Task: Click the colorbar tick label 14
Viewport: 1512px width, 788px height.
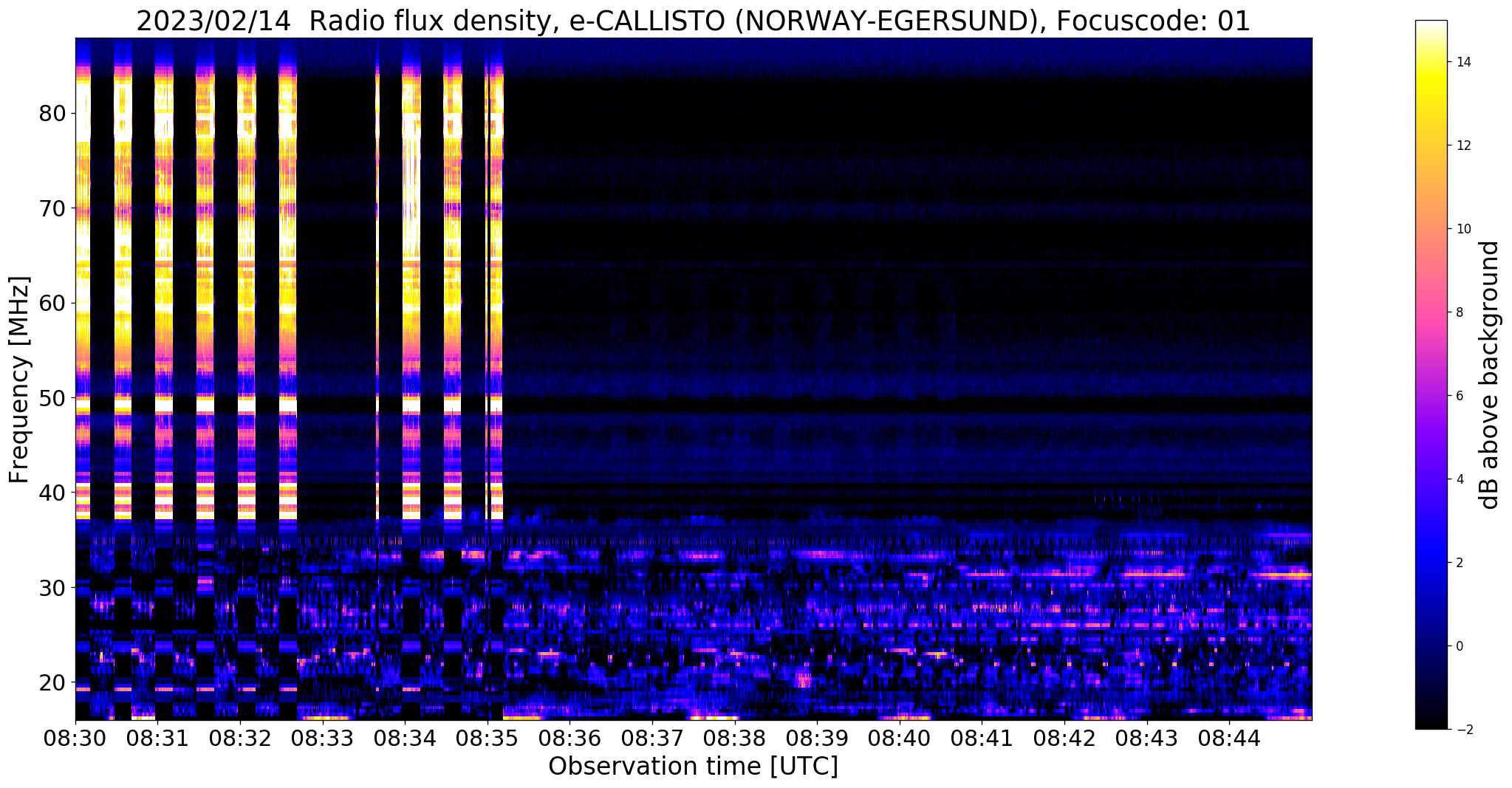Action: (x=1463, y=62)
